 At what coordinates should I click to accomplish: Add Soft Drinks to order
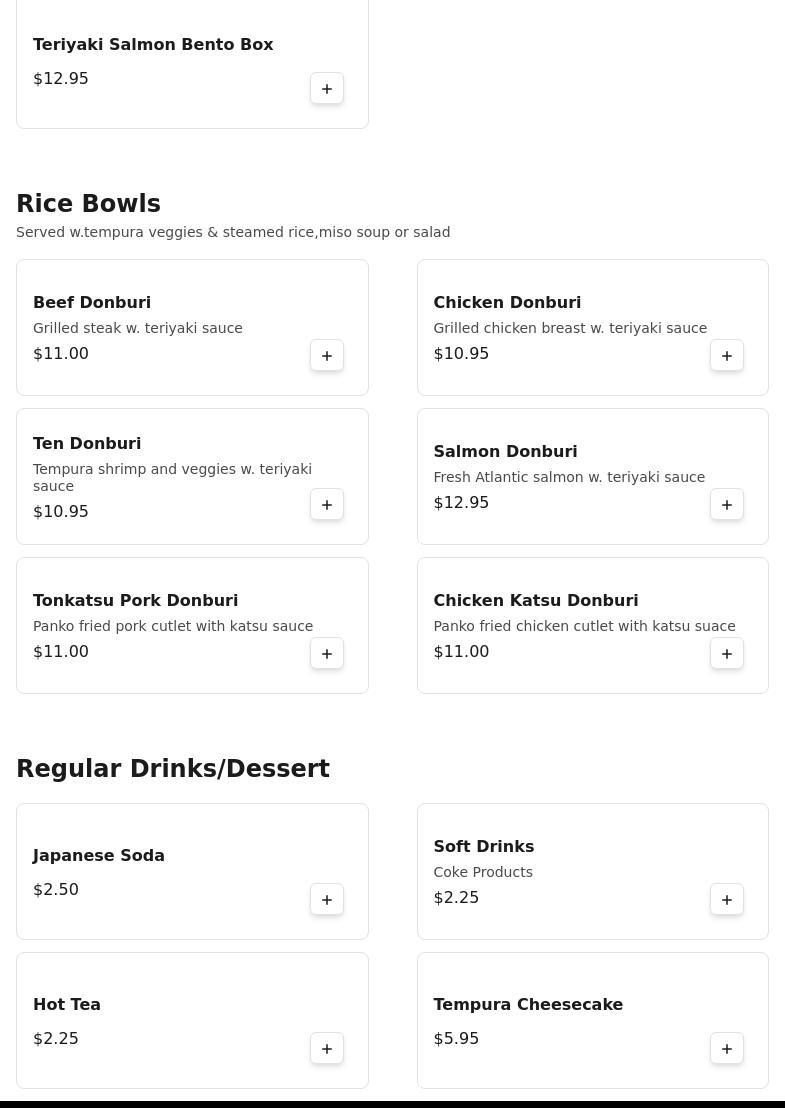(x=727, y=900)
